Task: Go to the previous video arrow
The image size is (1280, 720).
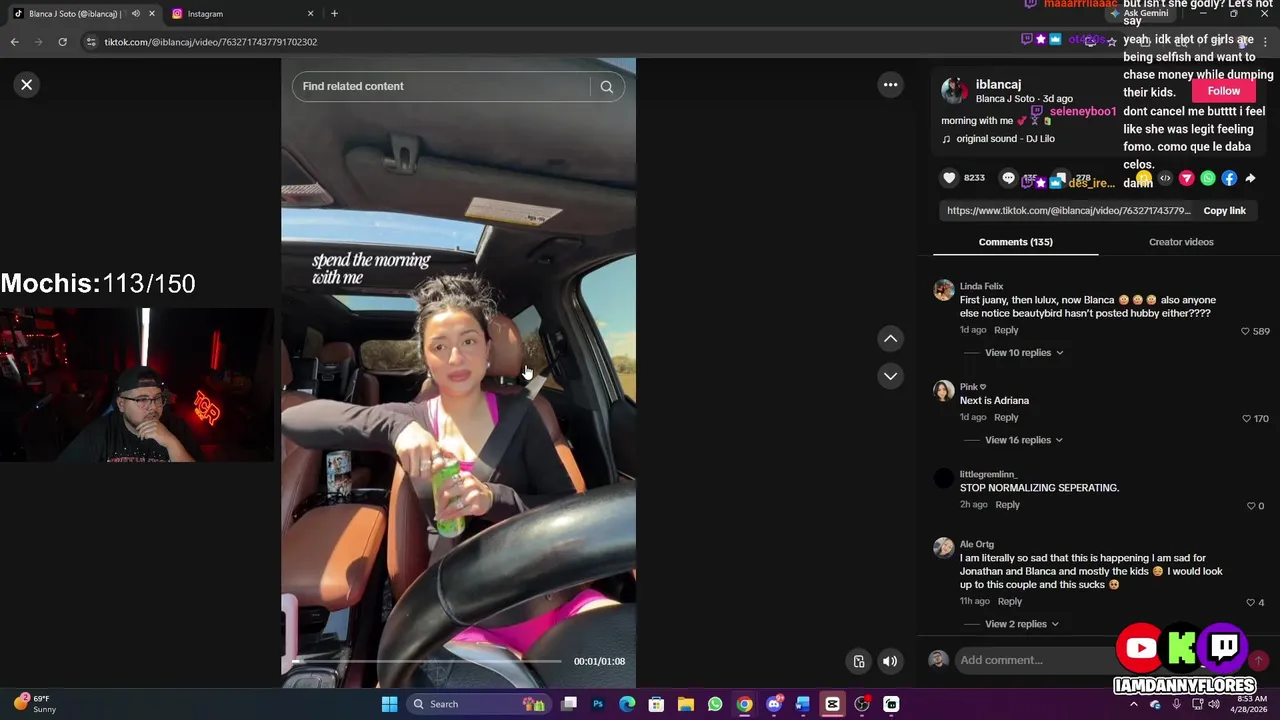Action: pyautogui.click(x=890, y=339)
